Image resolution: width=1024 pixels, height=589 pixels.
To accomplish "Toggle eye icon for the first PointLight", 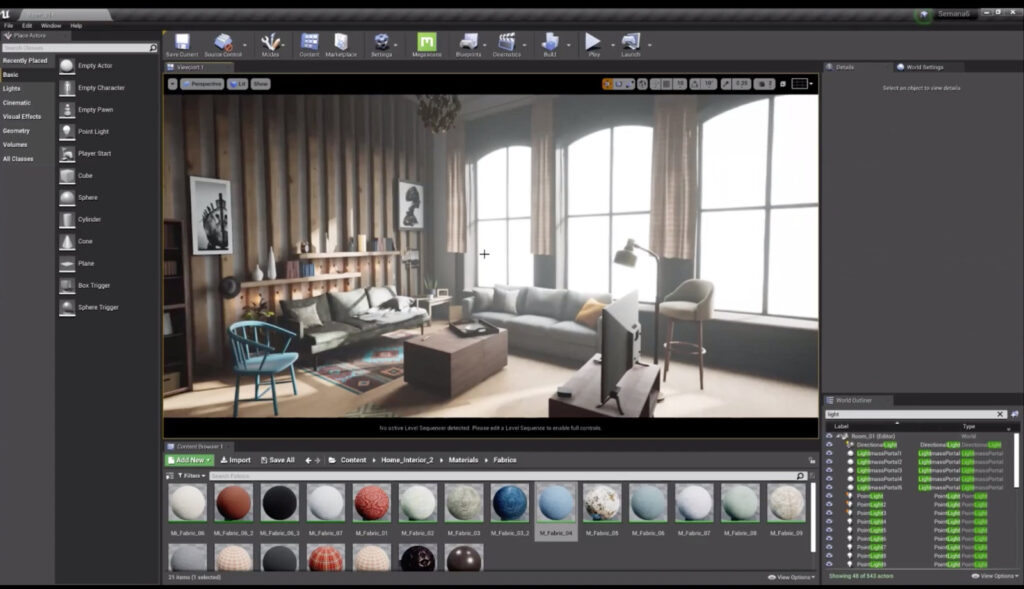I will (x=829, y=496).
